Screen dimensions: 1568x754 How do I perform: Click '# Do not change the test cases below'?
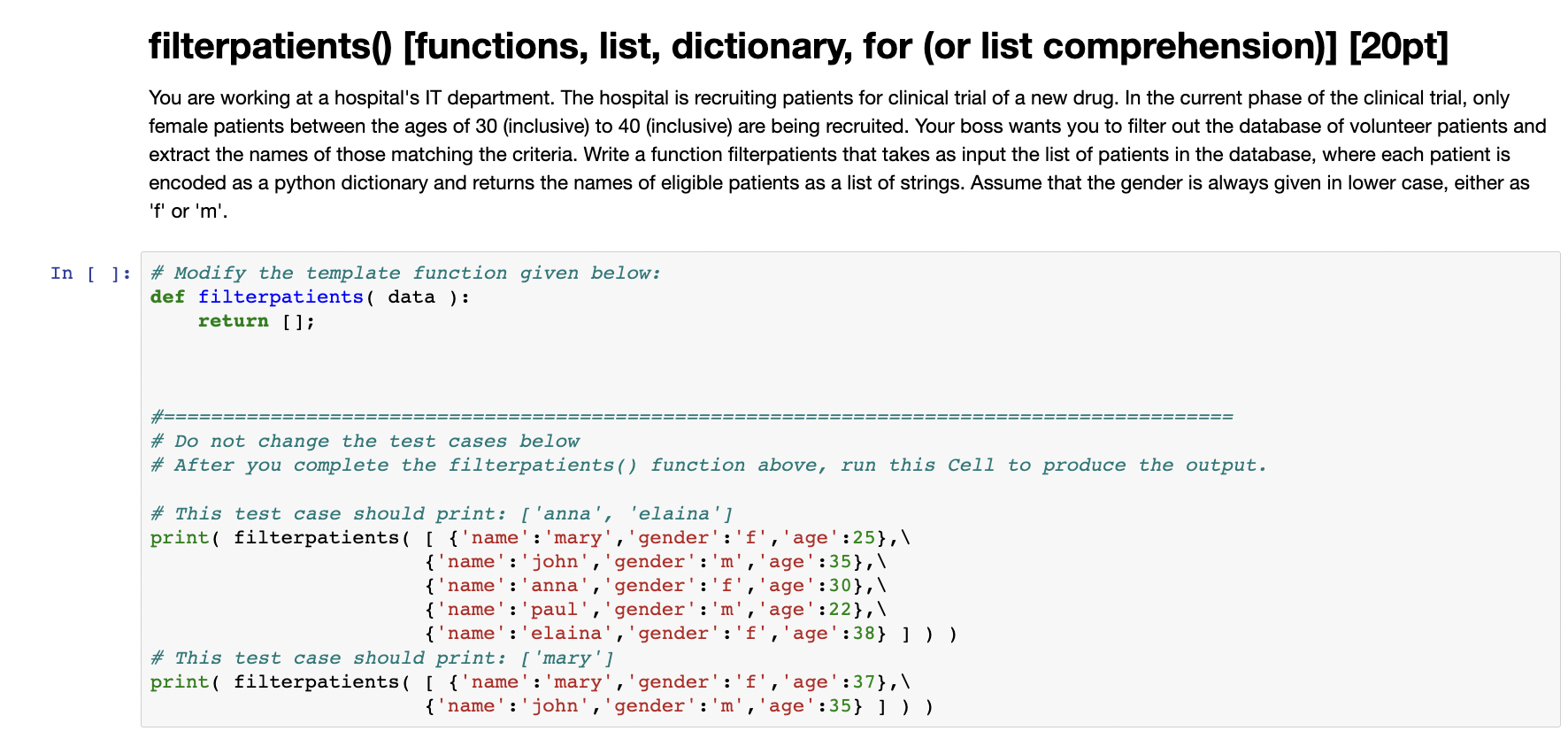365,441
